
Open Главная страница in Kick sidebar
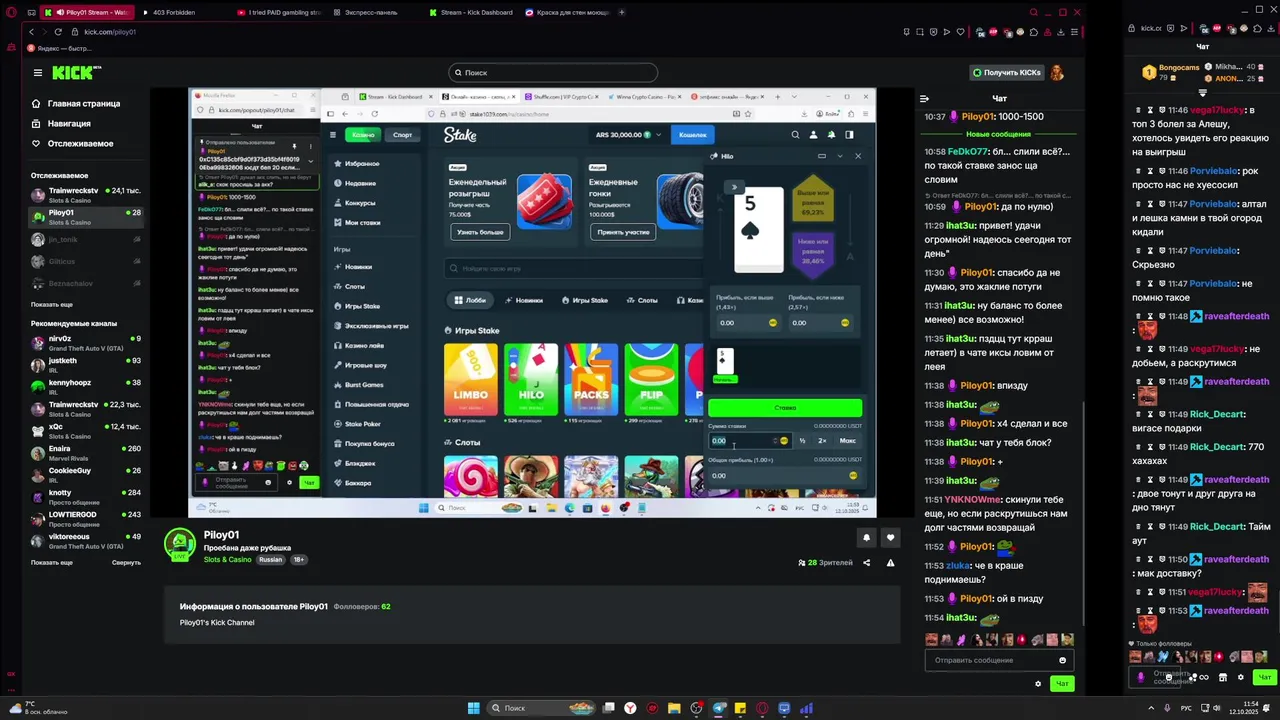pos(84,103)
